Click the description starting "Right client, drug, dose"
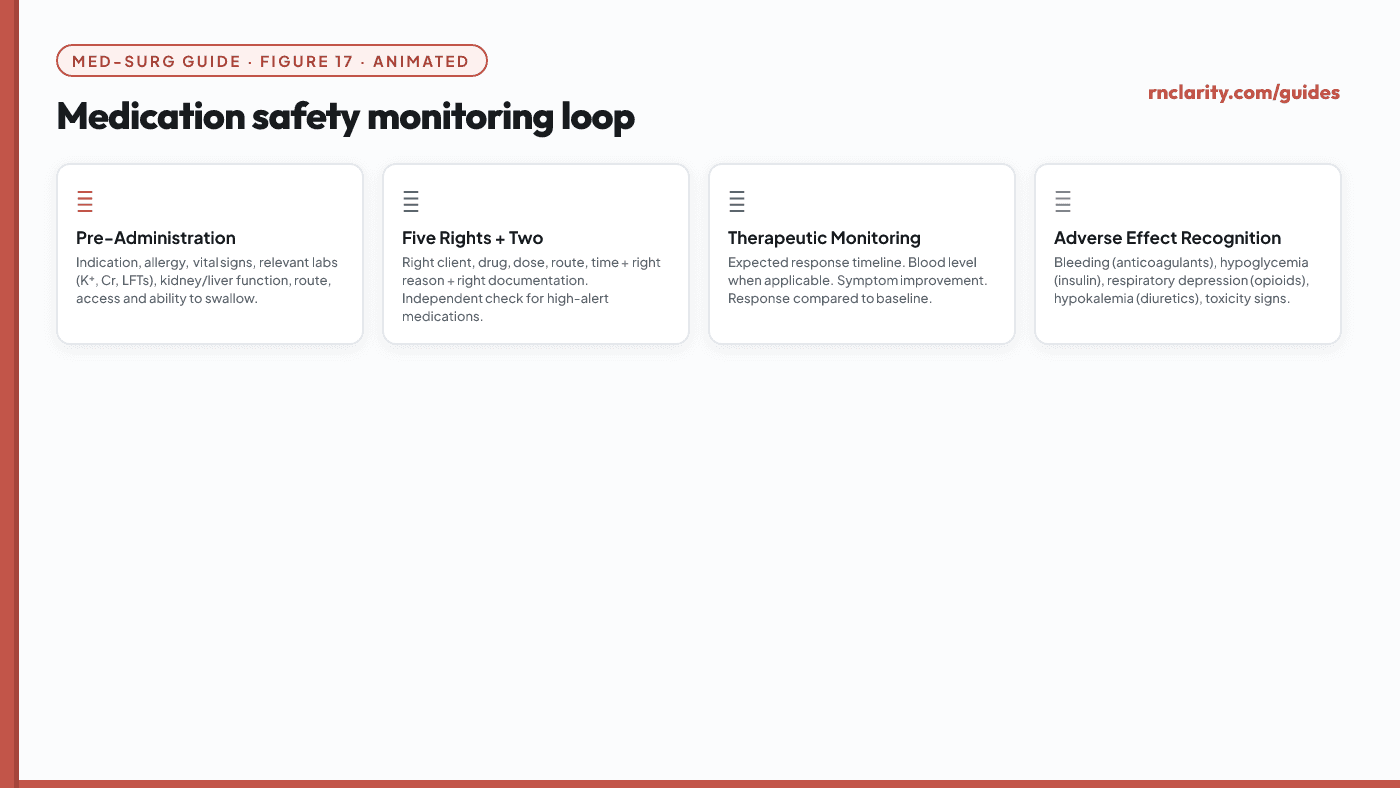 point(532,290)
